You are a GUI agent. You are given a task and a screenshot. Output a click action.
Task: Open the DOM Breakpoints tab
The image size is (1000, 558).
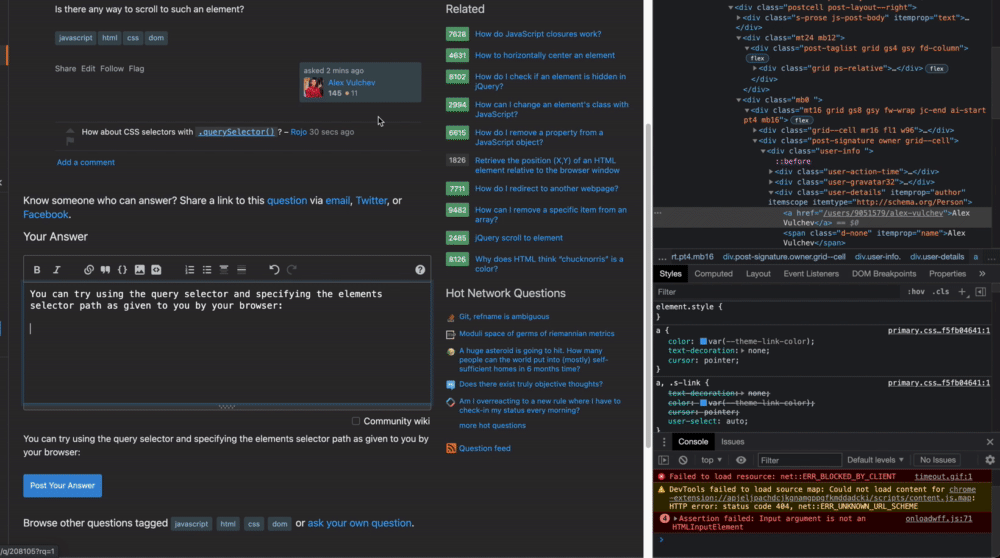coord(883,274)
